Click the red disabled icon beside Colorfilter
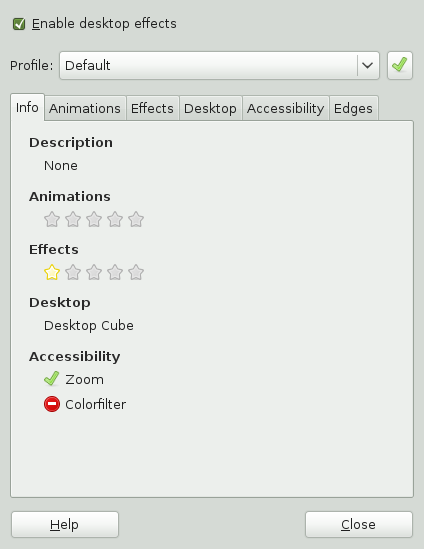This screenshot has height=549, width=424. [52, 404]
